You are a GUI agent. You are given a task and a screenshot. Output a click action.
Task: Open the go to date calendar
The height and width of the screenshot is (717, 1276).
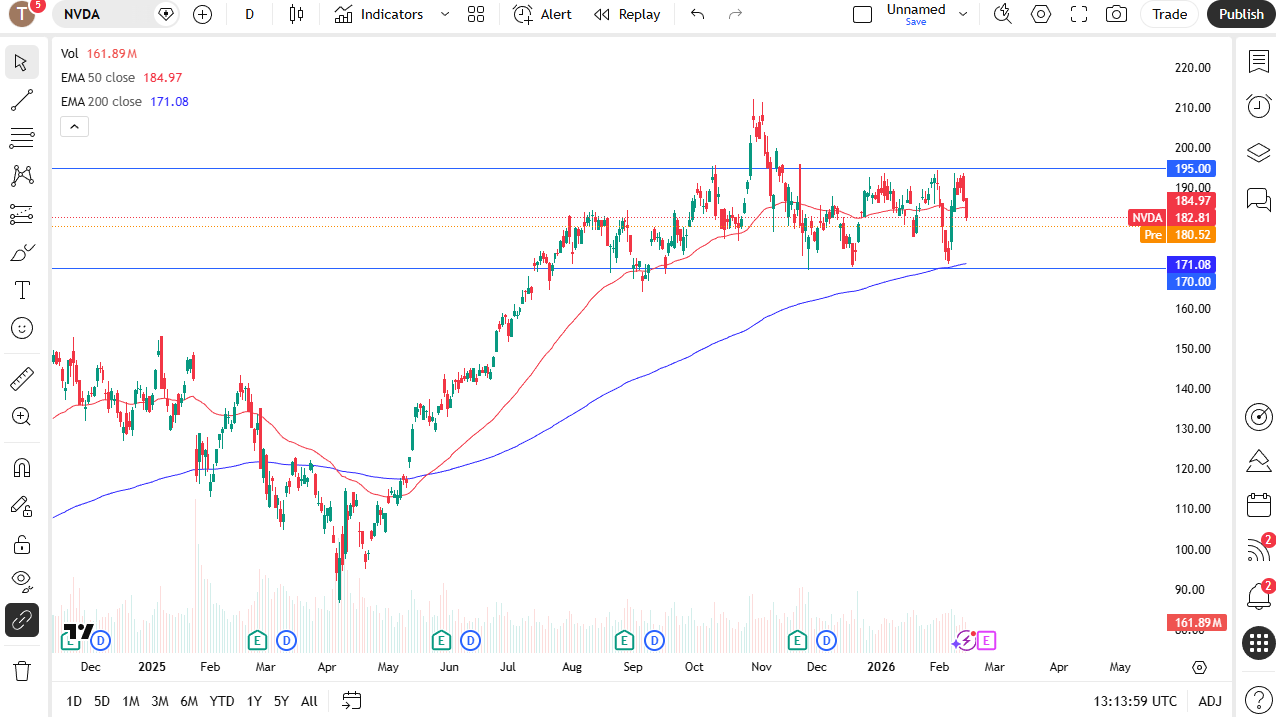point(351,700)
